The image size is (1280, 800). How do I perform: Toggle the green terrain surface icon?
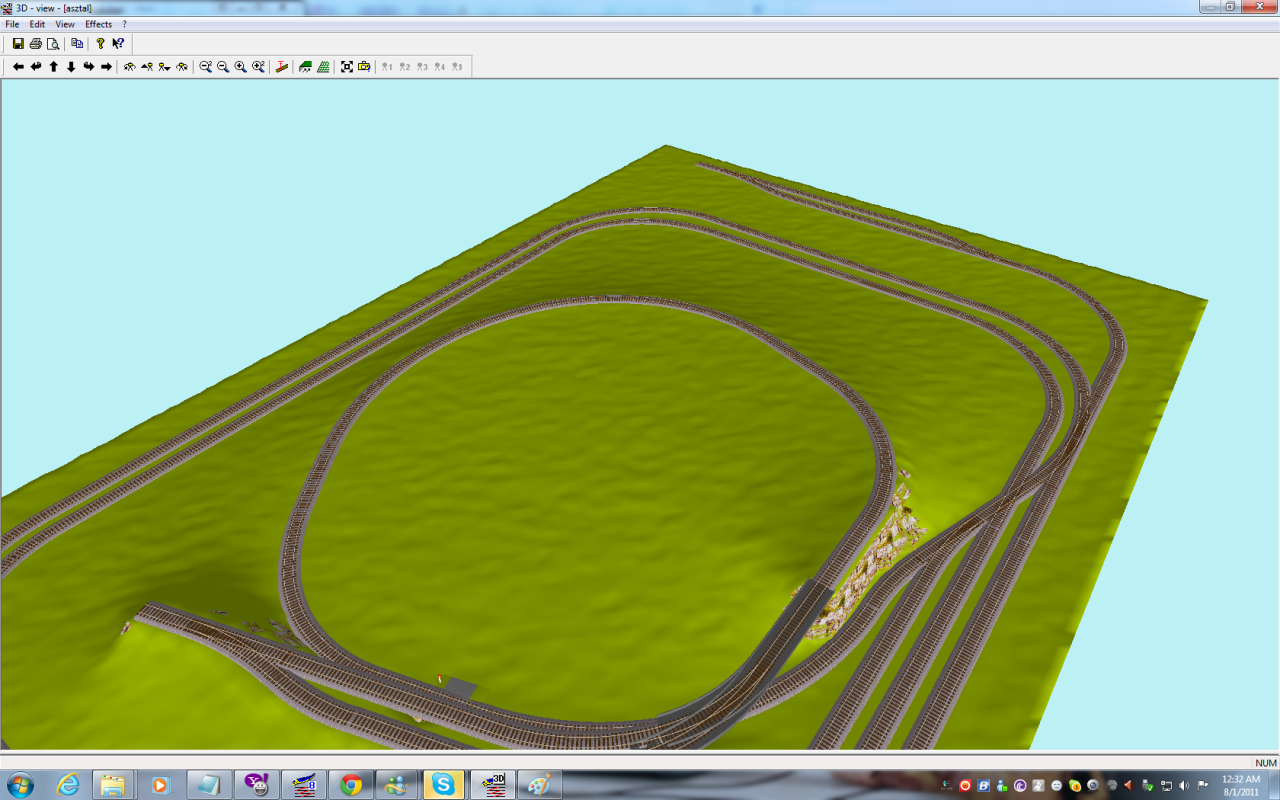point(305,67)
